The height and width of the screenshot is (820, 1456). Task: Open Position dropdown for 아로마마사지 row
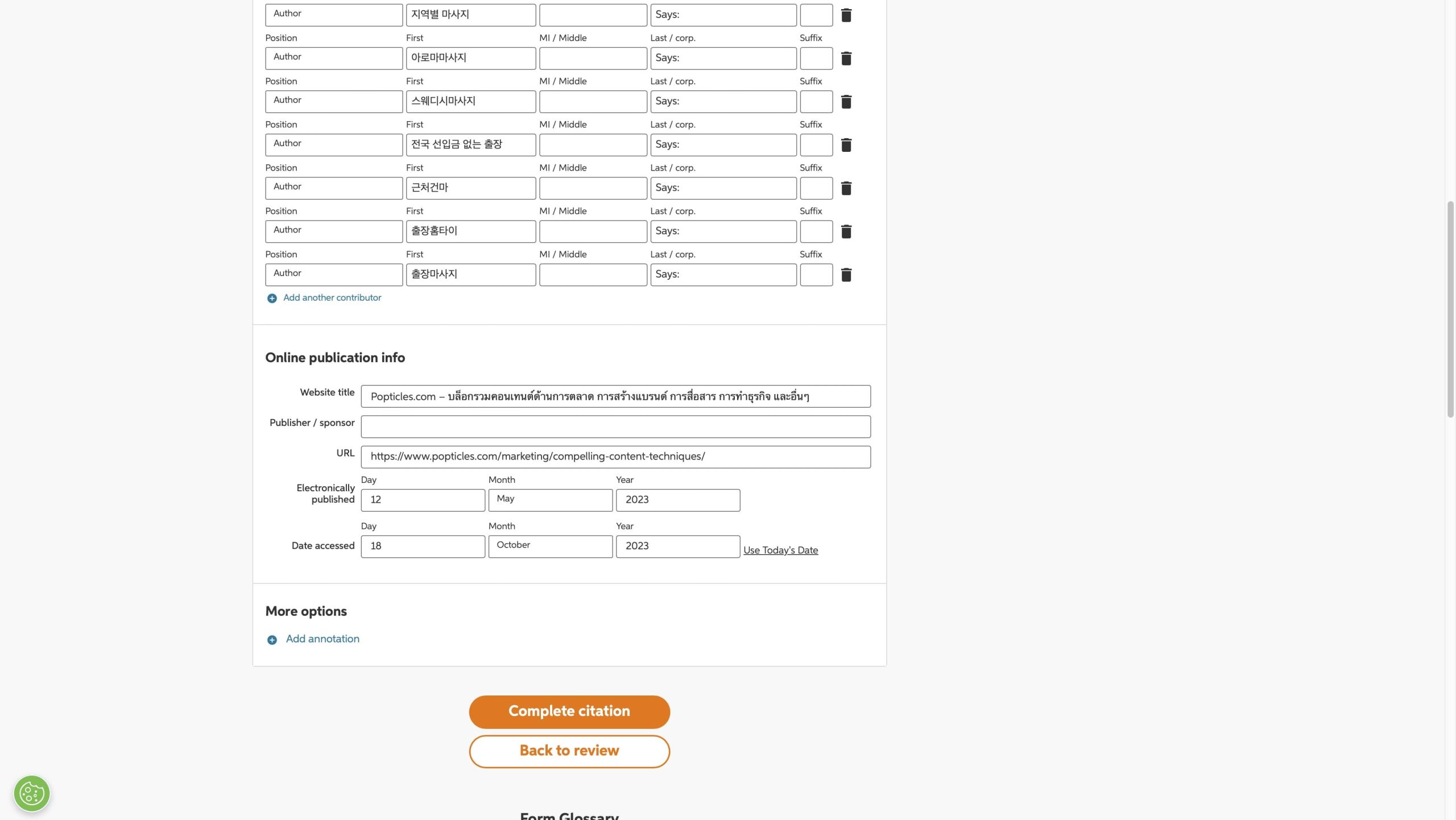pos(334,58)
